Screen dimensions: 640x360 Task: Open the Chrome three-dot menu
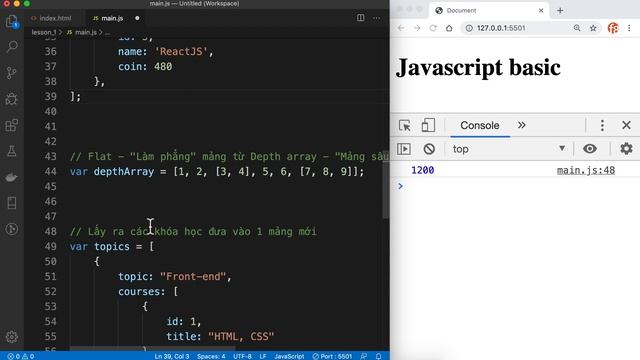click(x=629, y=28)
